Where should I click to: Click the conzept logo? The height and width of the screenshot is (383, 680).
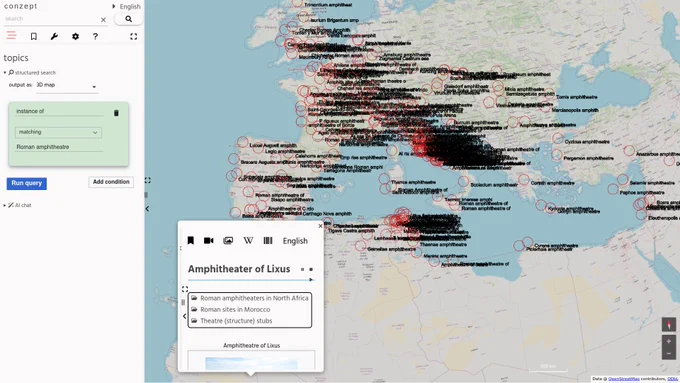click(20, 6)
